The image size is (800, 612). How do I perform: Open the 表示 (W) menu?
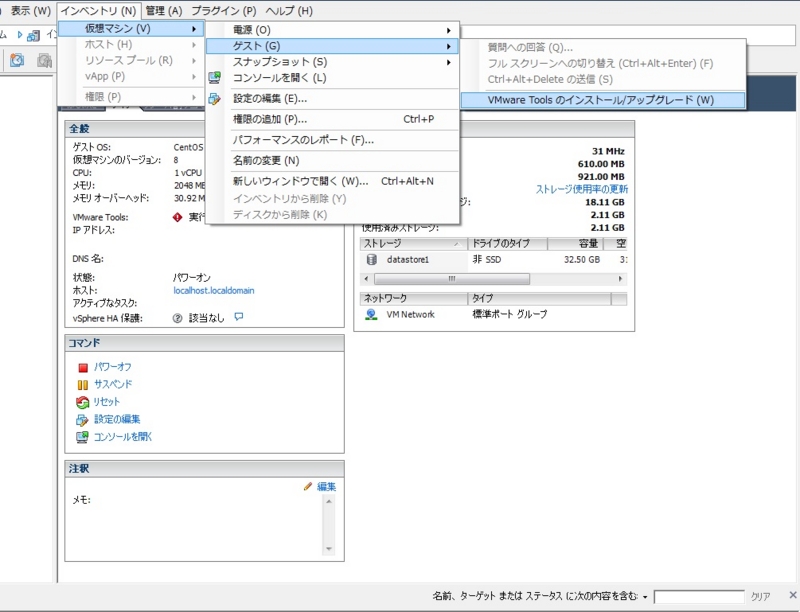tap(30, 11)
